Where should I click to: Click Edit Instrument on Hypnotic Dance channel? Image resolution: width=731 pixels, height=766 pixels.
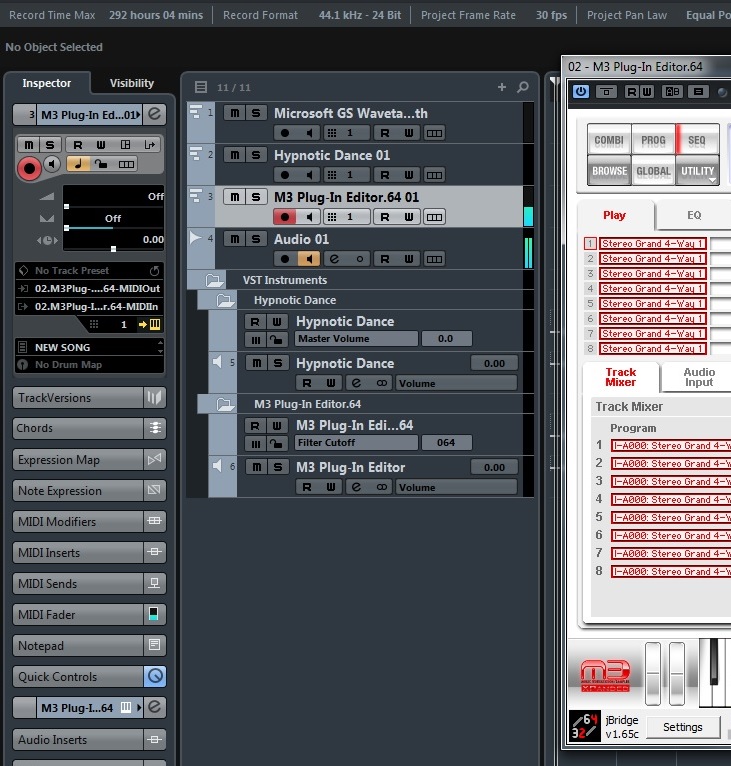point(356,383)
